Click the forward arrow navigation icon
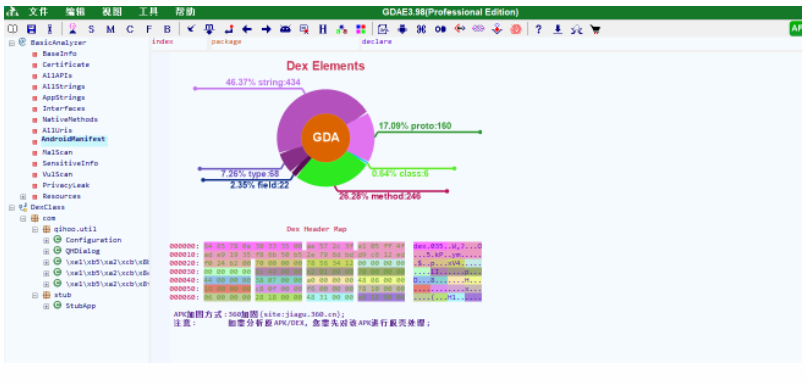 click(266, 29)
